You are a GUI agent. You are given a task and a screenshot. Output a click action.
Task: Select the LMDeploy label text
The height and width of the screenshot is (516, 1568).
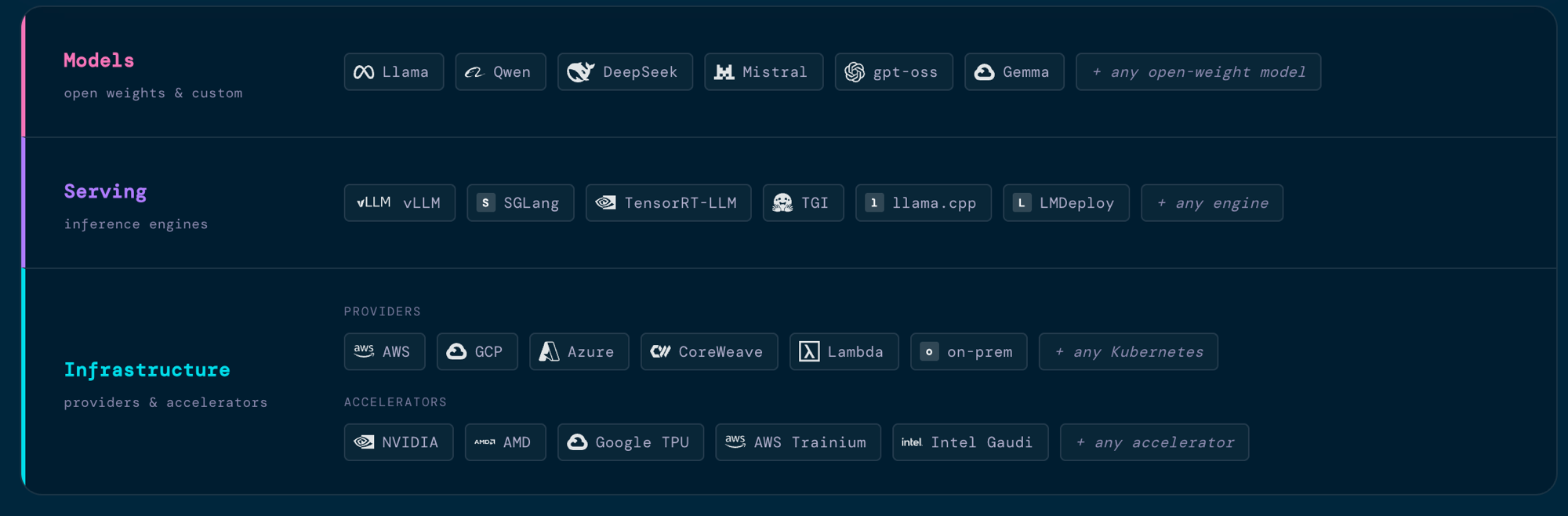1076,204
